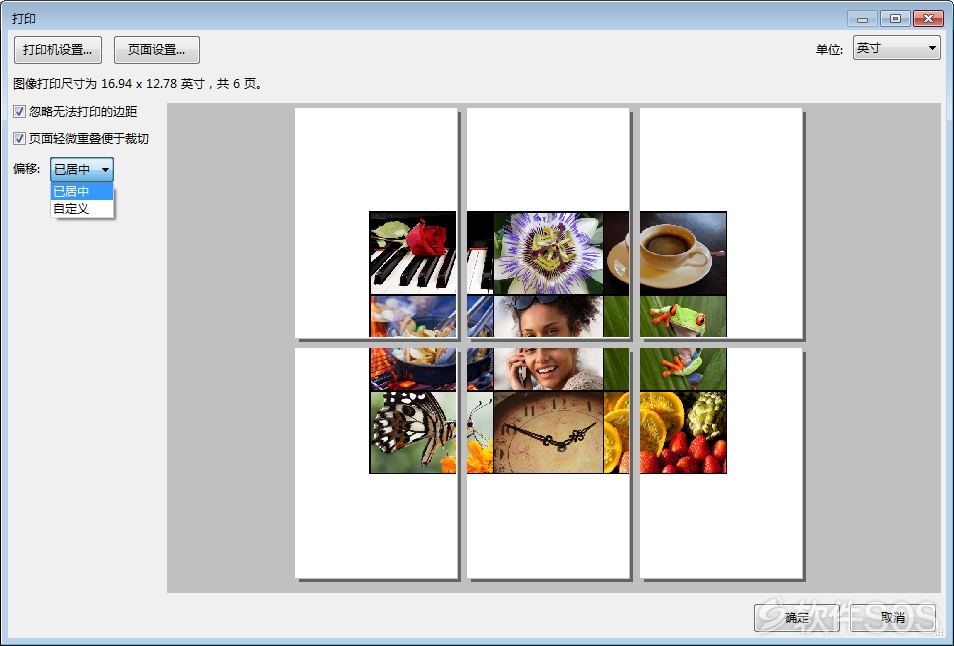The width and height of the screenshot is (954, 646).
Task: Click the 偏移 label text
Action: pyautogui.click(x=26, y=168)
